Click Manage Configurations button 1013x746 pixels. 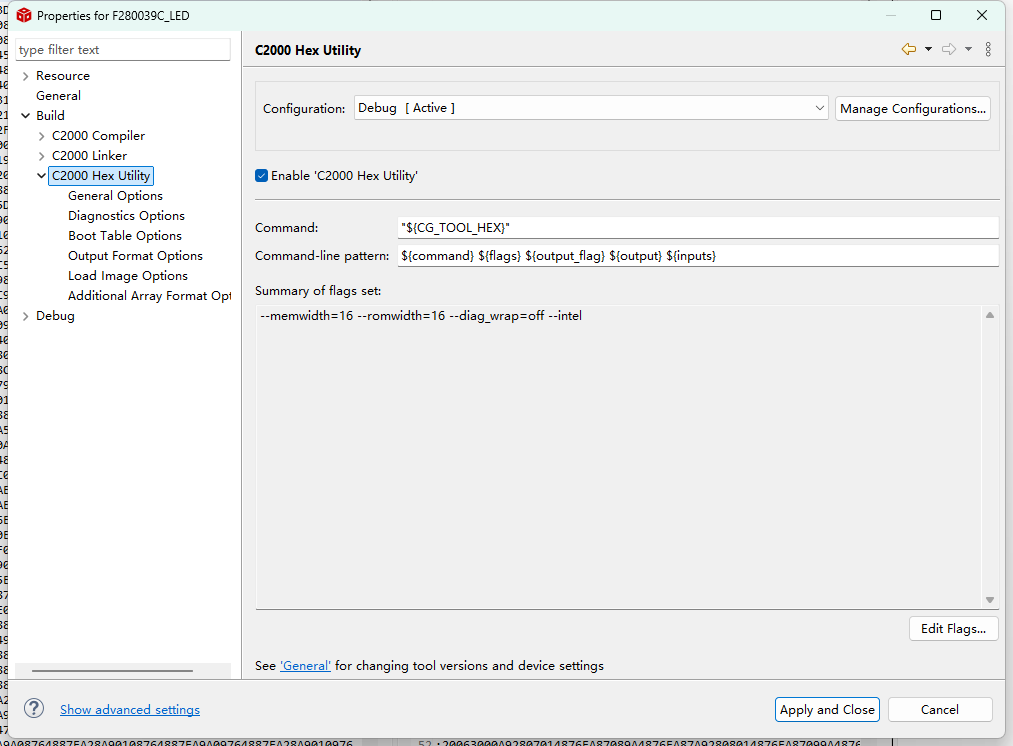click(913, 108)
